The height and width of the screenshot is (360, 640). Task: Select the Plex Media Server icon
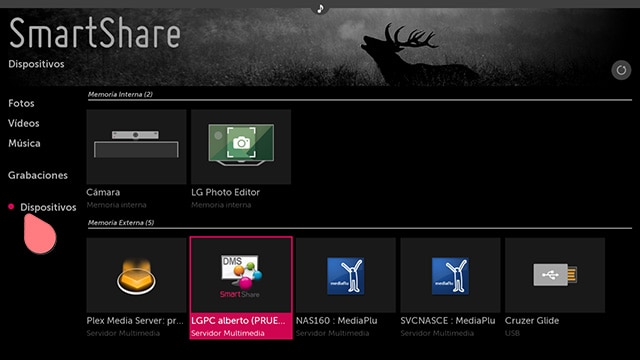pyautogui.click(x=136, y=275)
